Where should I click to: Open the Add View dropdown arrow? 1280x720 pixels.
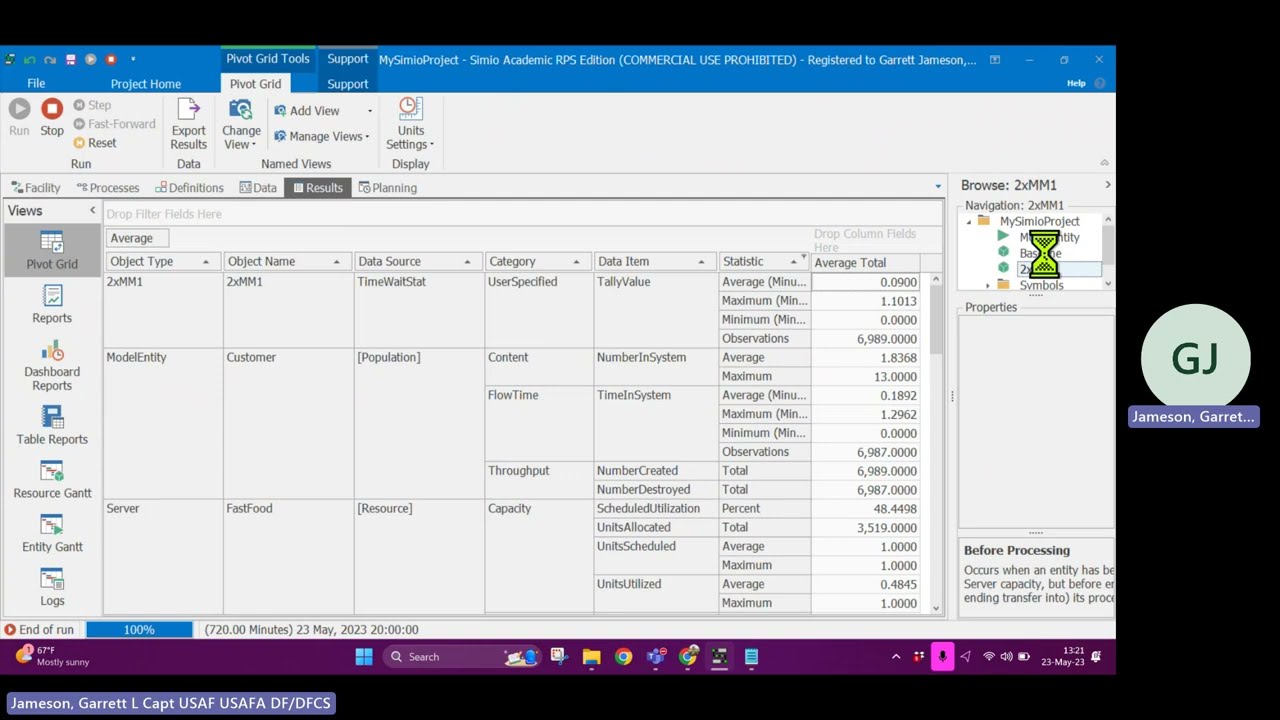(369, 111)
